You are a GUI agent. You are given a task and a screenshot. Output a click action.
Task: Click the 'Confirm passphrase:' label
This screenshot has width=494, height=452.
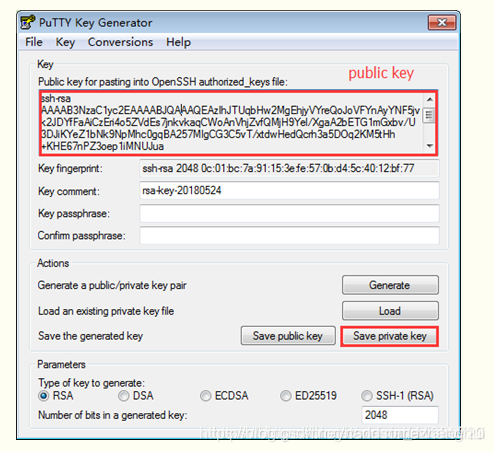click(x=81, y=236)
